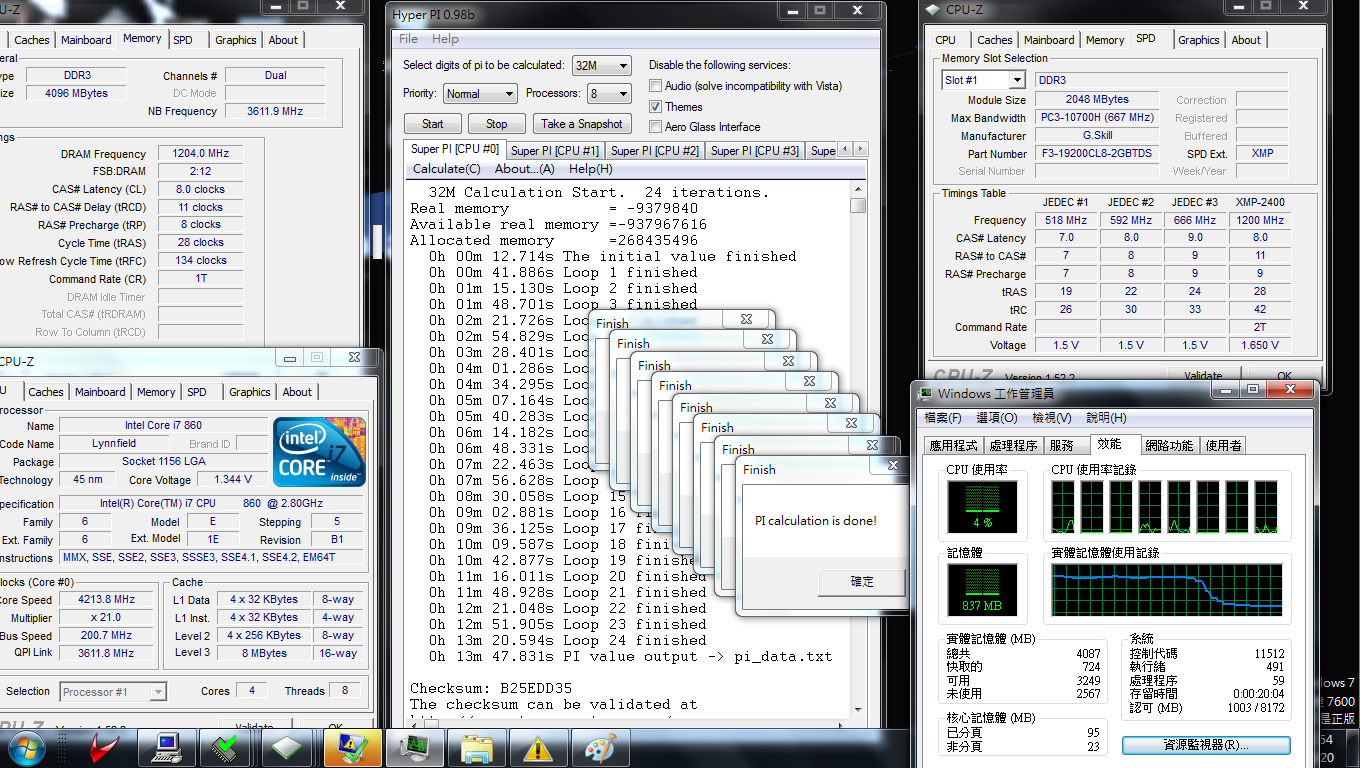Click the physical memory usage history graph

tap(1166, 592)
